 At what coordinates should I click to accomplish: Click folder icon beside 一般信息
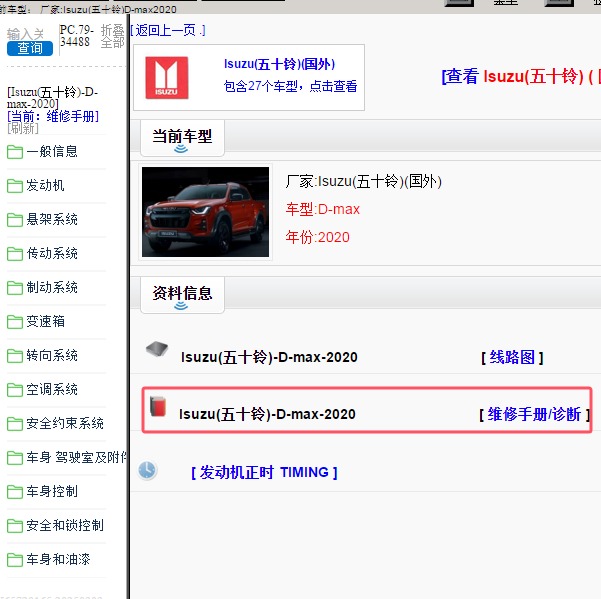point(15,152)
